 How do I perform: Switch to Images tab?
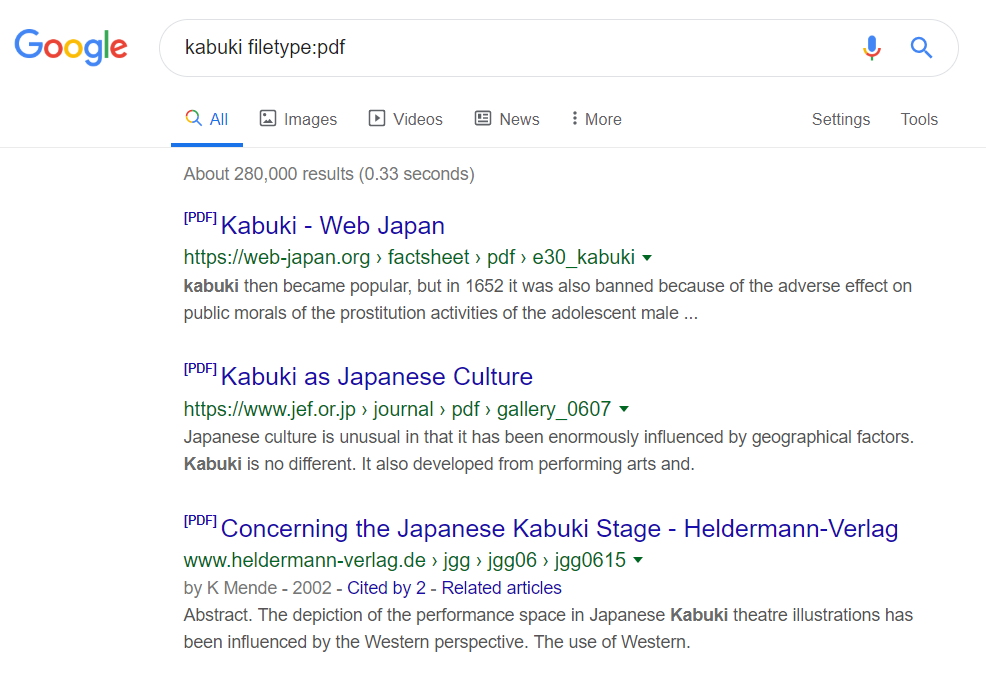299,119
